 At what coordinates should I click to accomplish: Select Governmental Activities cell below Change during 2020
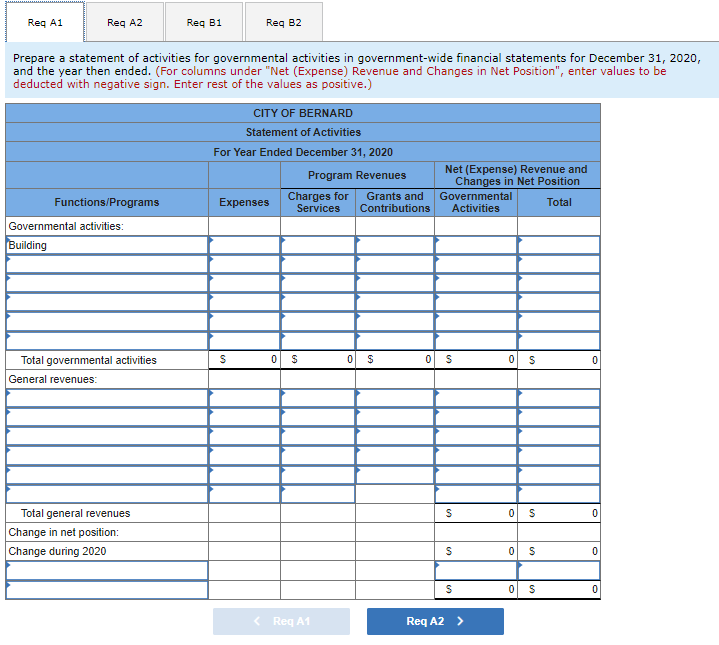tap(476, 571)
